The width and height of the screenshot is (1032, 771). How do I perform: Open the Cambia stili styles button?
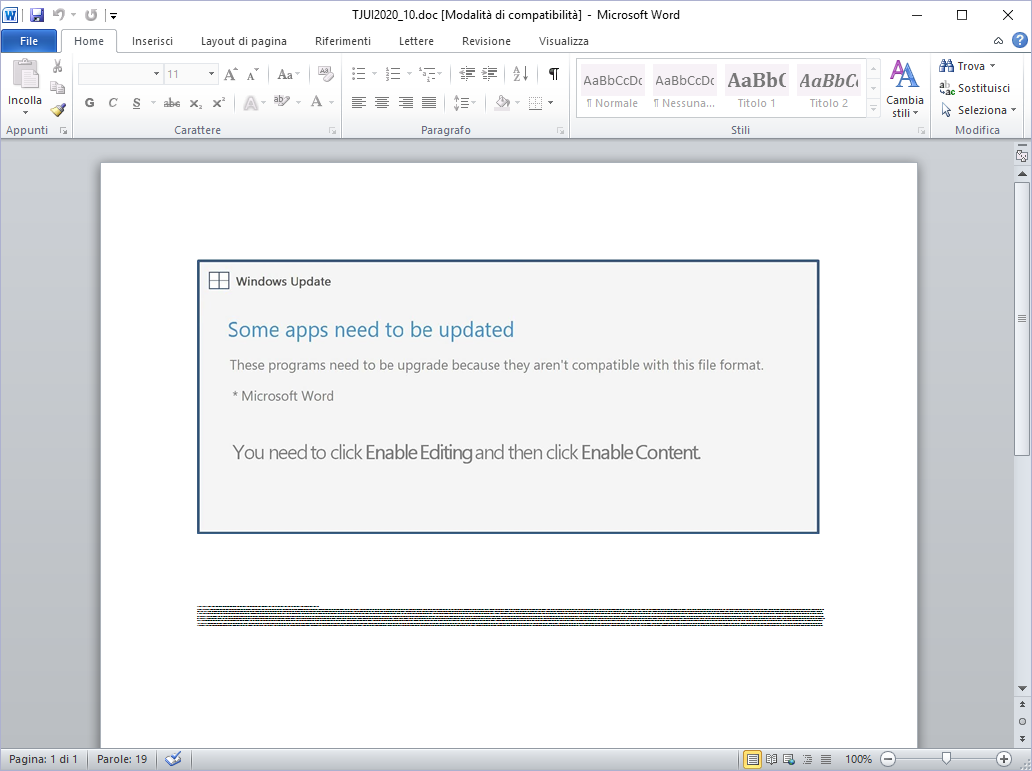coord(904,89)
